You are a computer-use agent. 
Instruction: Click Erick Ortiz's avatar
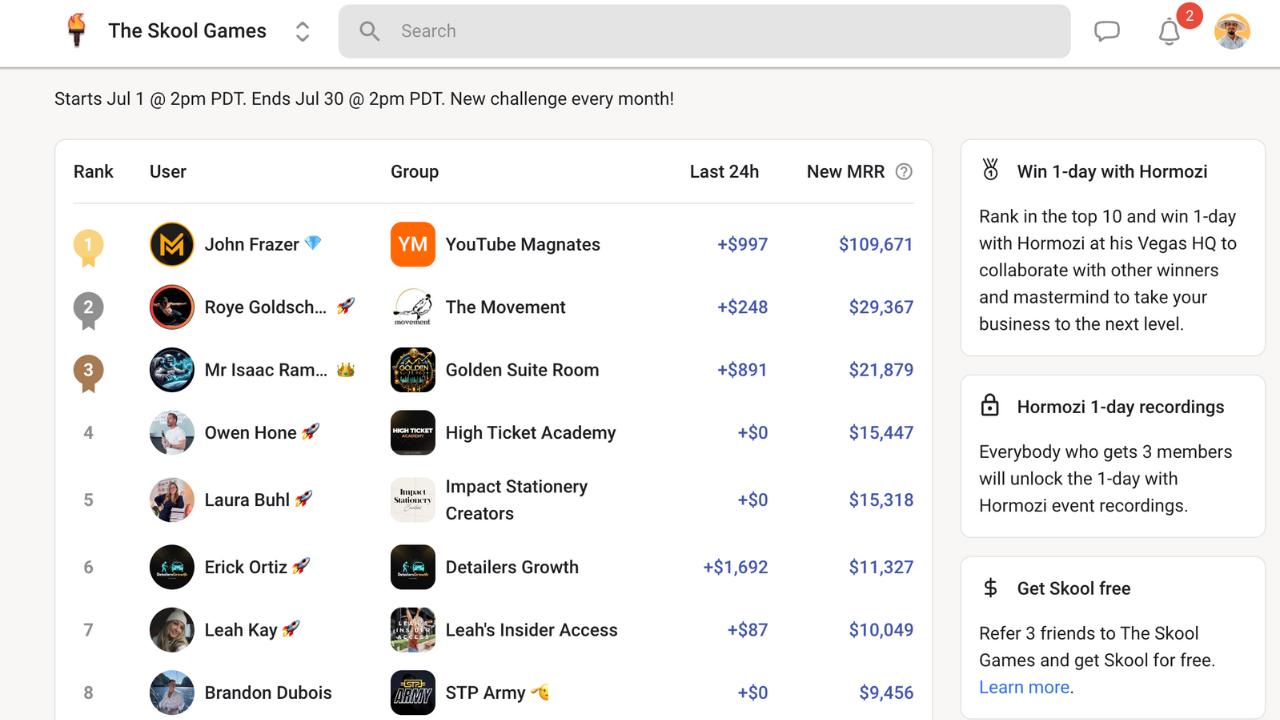coord(172,567)
